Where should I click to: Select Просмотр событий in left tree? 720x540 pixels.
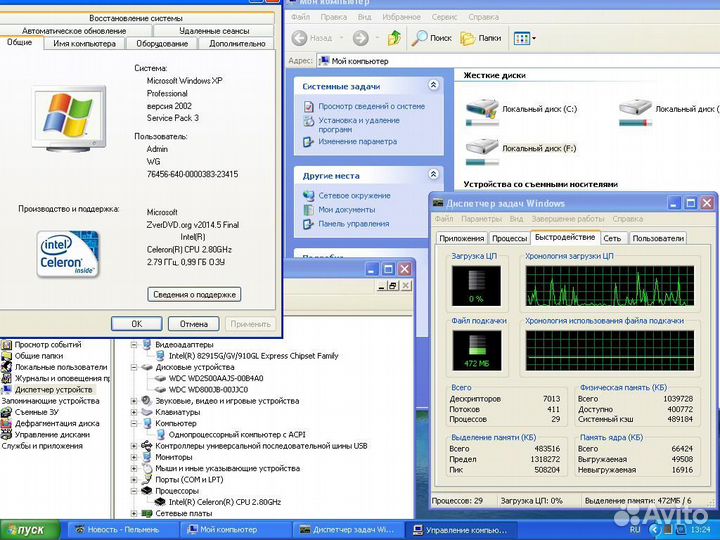(48, 345)
